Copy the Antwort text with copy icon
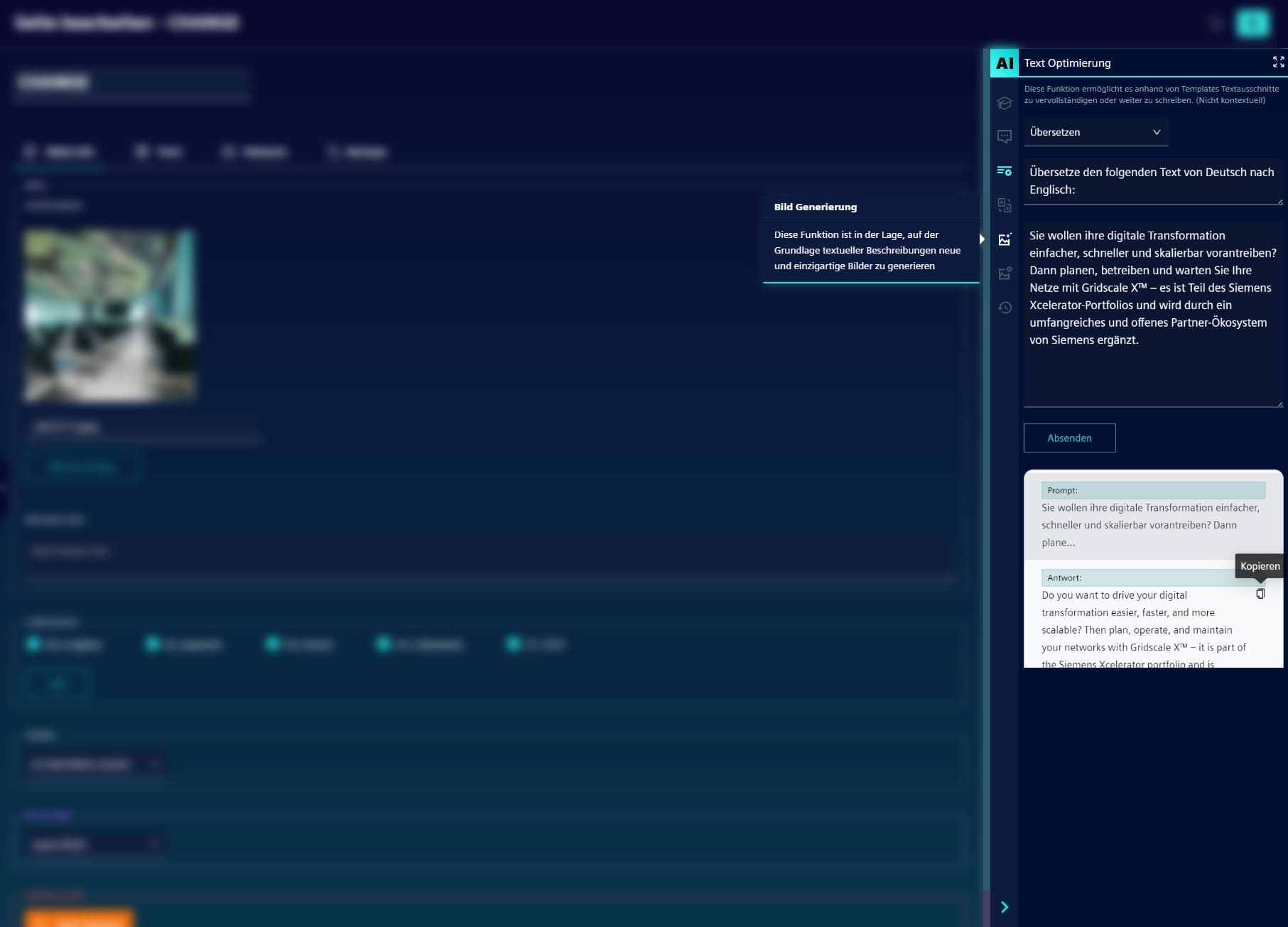The width and height of the screenshot is (1288, 927). (x=1260, y=594)
